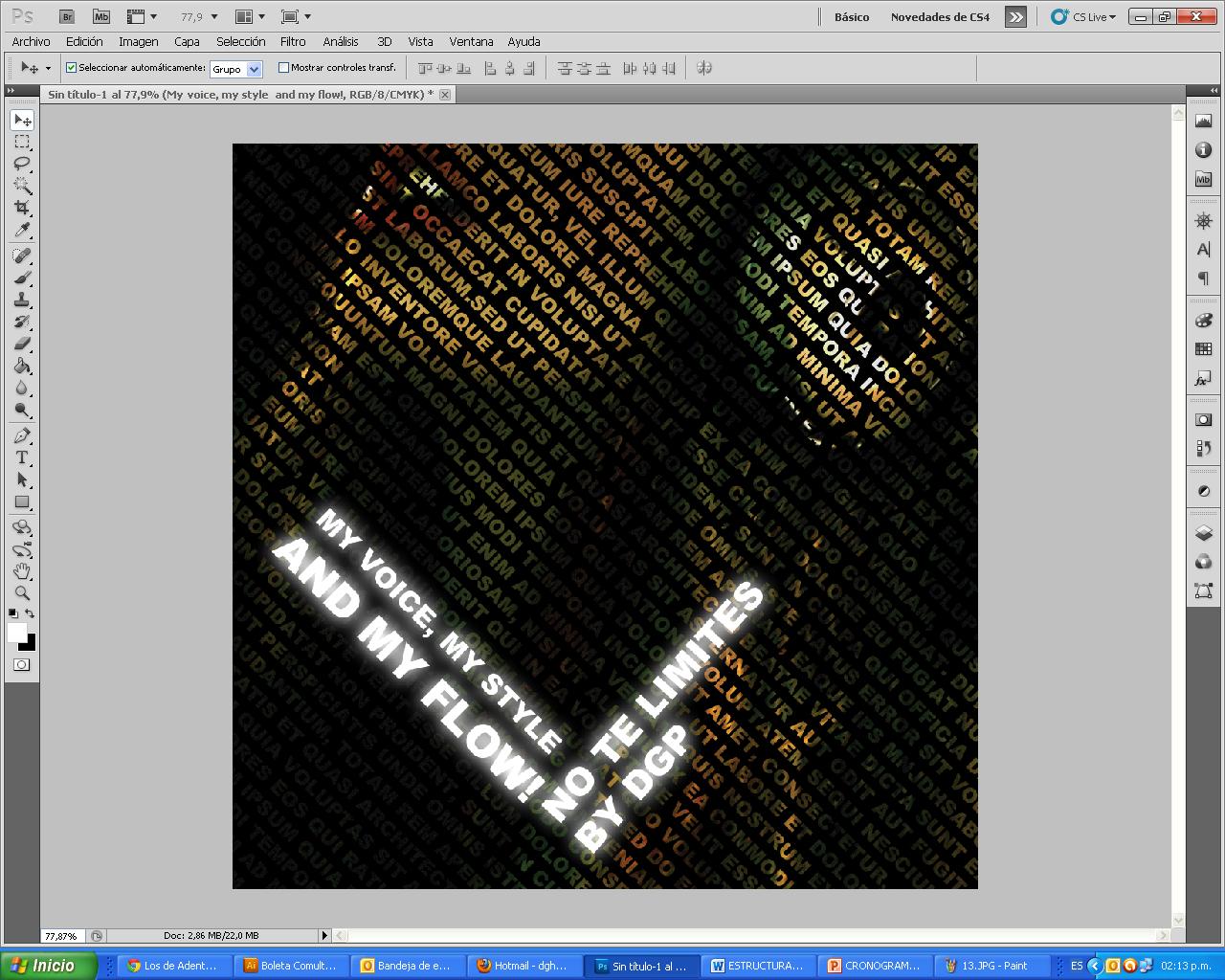This screenshot has height=980, width=1225.
Task: Select the 3D Orbit camera tool
Action: (22, 549)
